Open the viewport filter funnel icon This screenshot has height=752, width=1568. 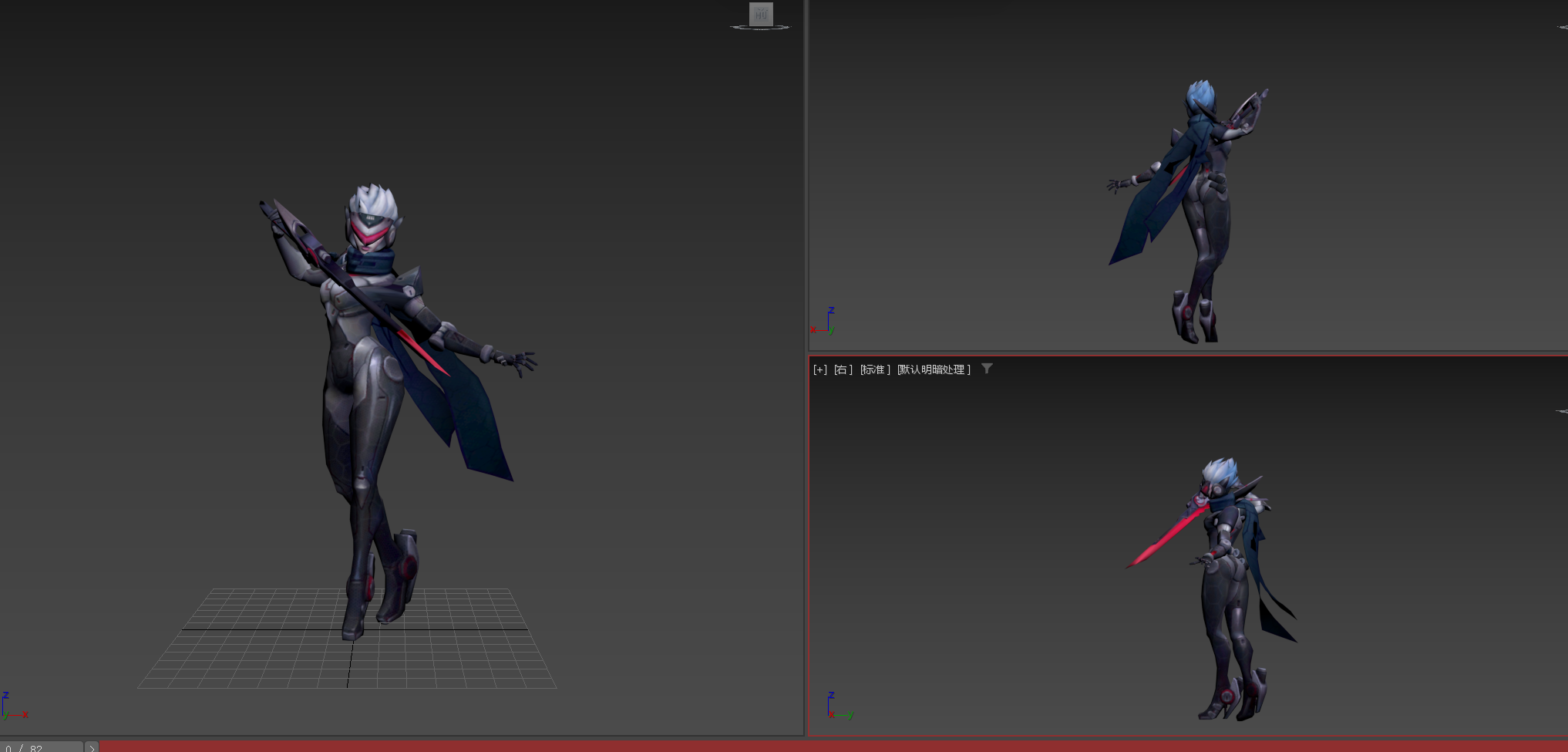click(987, 369)
